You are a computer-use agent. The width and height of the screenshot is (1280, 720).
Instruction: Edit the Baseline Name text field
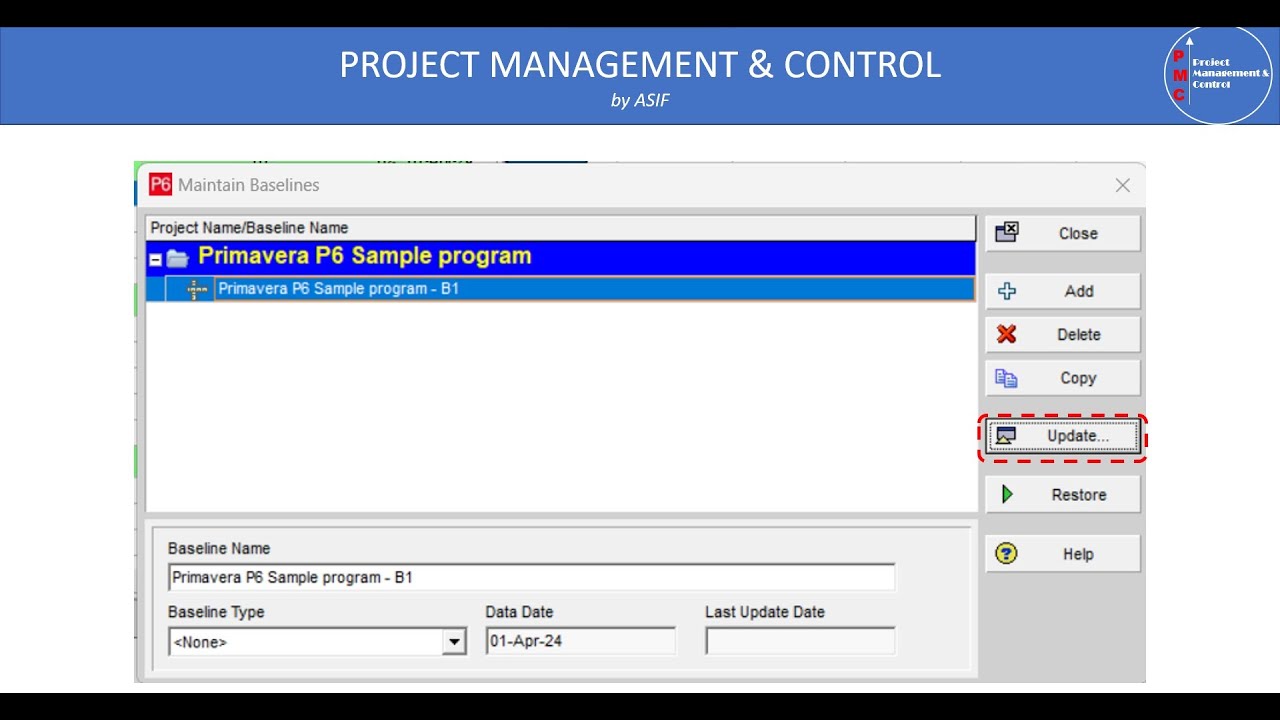point(532,578)
